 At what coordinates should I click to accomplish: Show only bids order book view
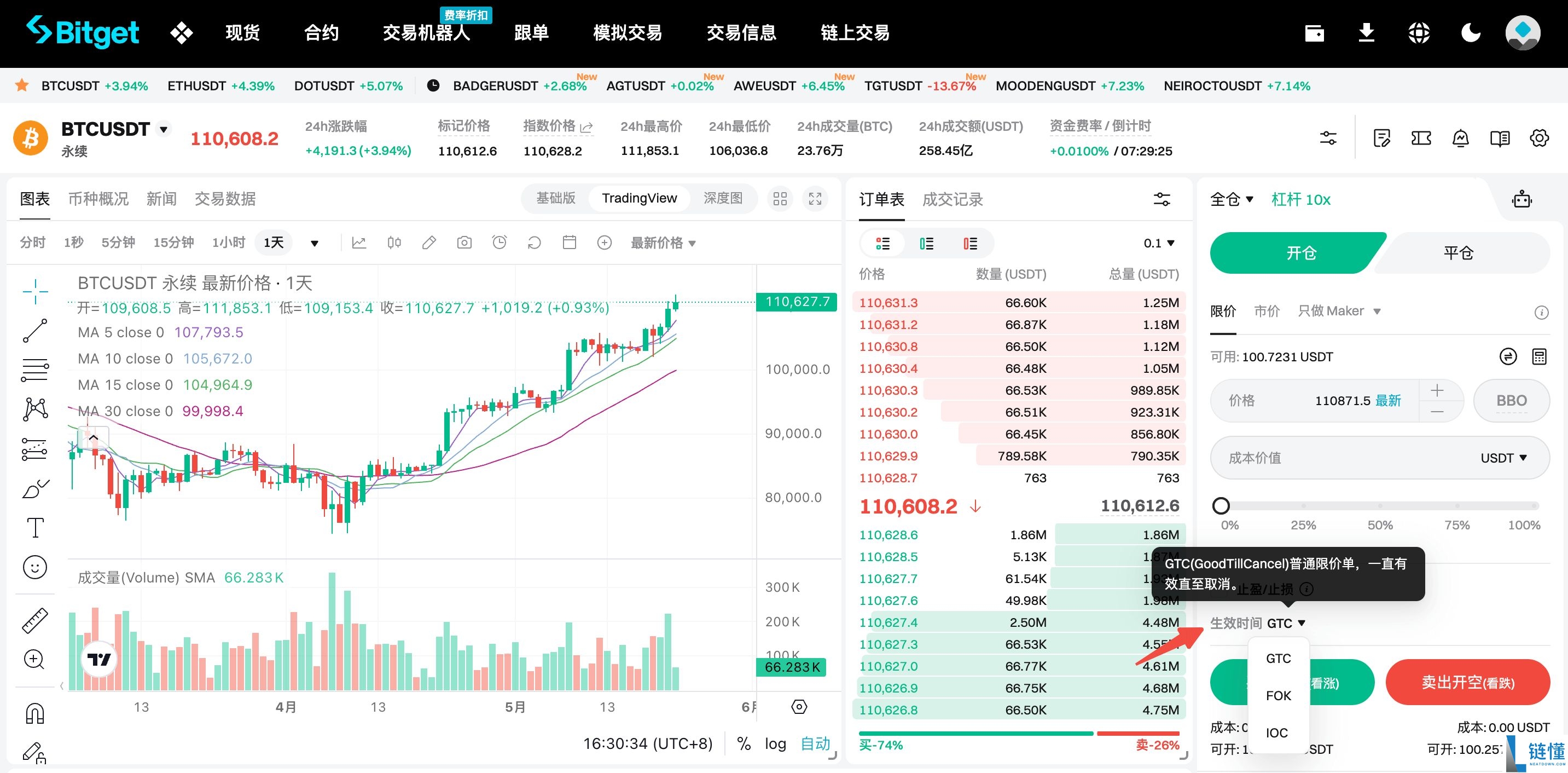926,243
